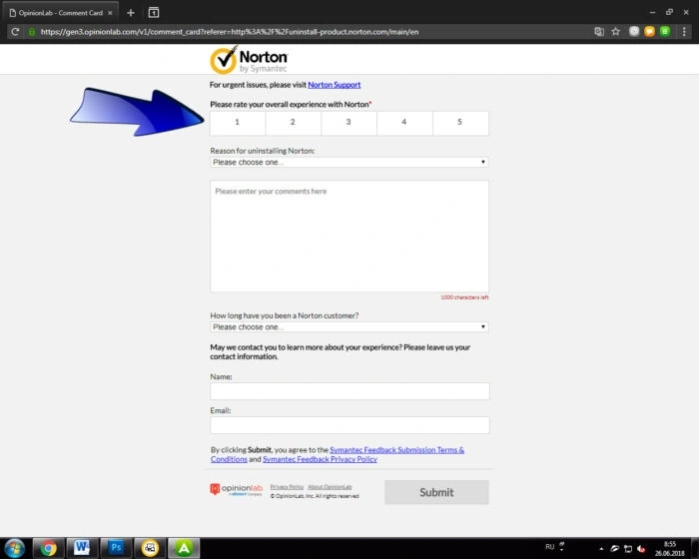The height and width of the screenshot is (559, 699).
Task: Open the About OpinionLab footer link
Action: coord(329,487)
